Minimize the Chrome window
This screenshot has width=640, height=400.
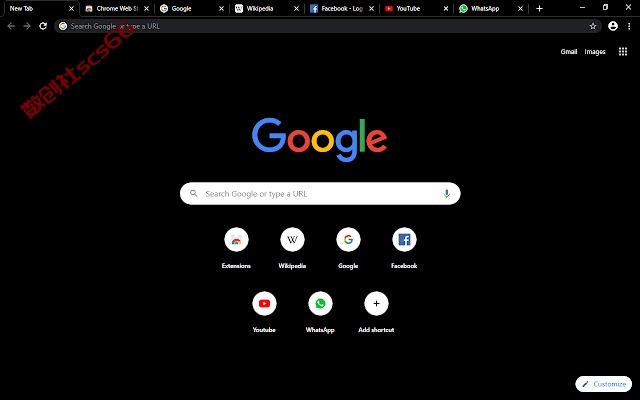coord(582,7)
